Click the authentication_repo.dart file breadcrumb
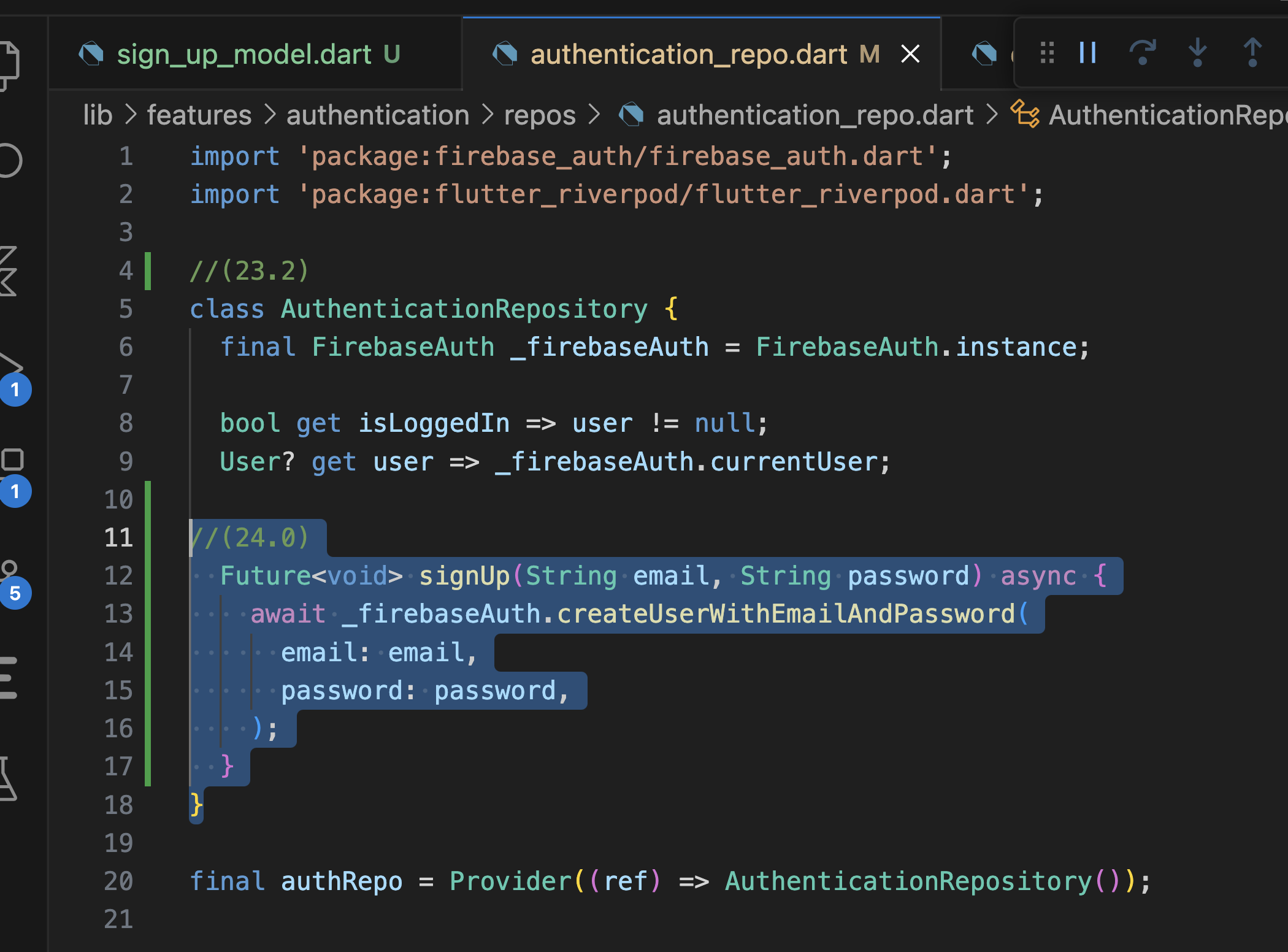This screenshot has height=952, width=1288. coord(815,115)
